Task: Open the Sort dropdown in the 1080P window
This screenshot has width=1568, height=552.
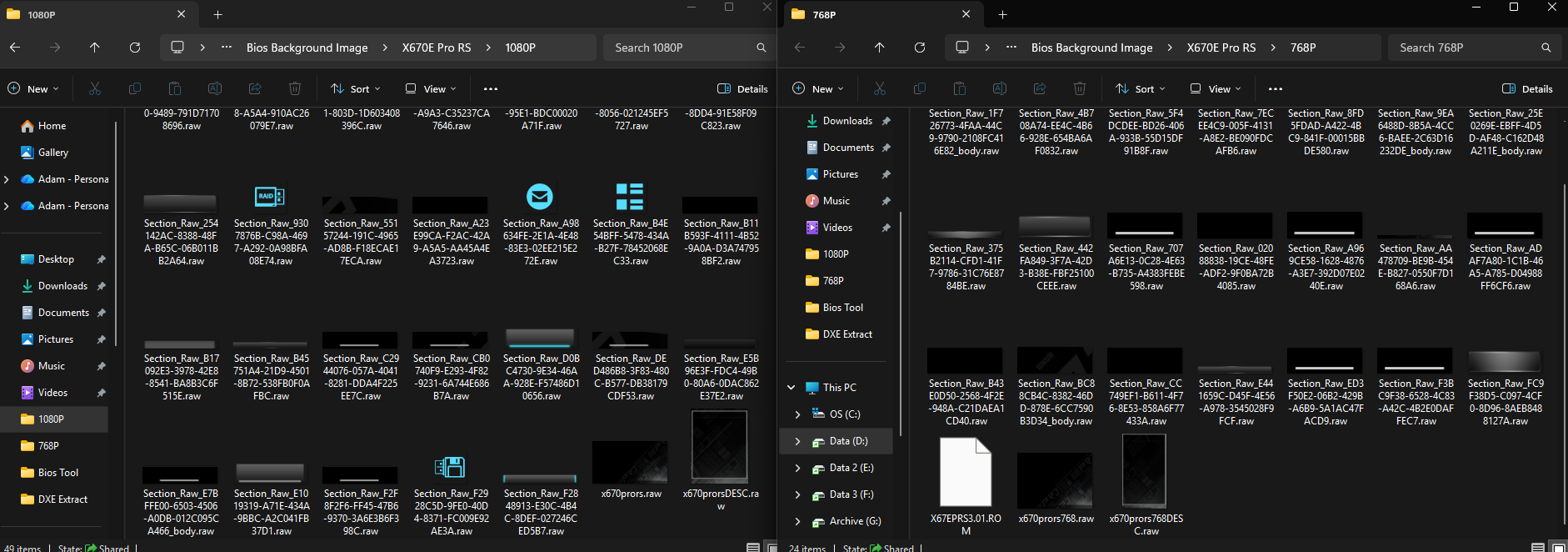Action: point(356,88)
